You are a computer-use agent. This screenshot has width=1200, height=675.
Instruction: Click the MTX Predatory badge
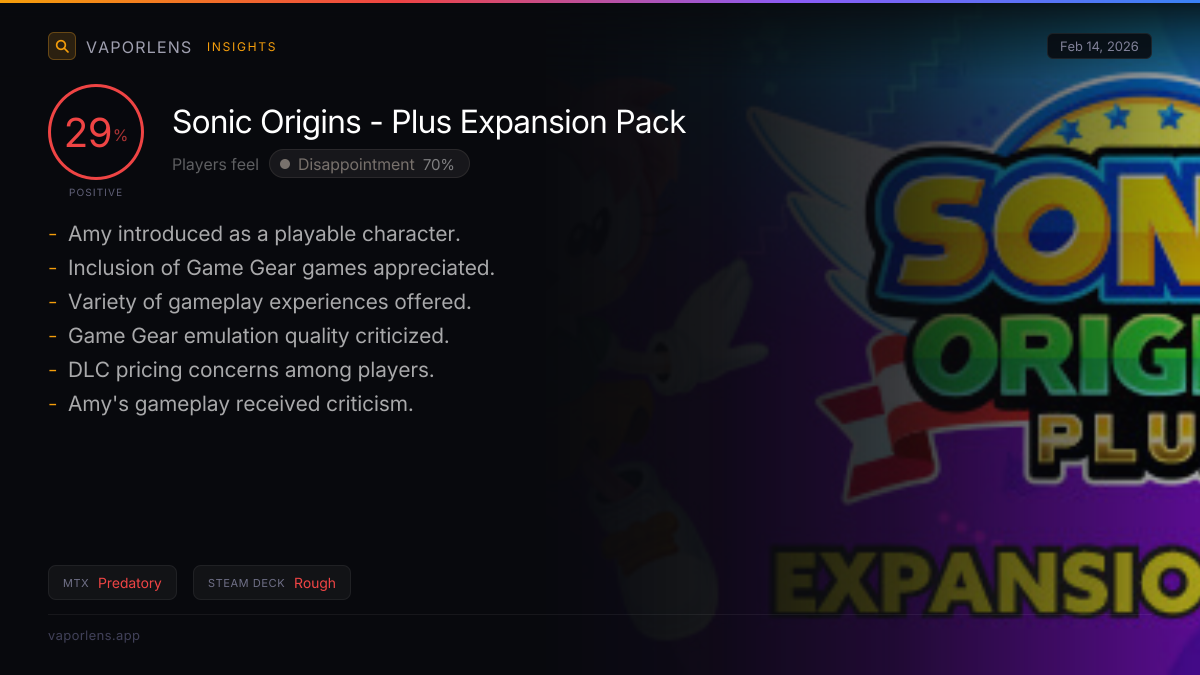pos(112,583)
